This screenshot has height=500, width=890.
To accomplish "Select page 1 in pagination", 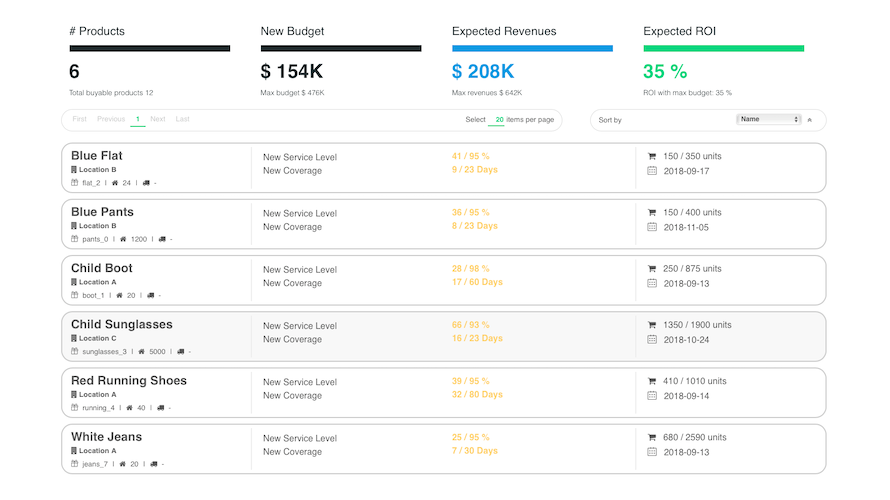I will click(x=138, y=119).
